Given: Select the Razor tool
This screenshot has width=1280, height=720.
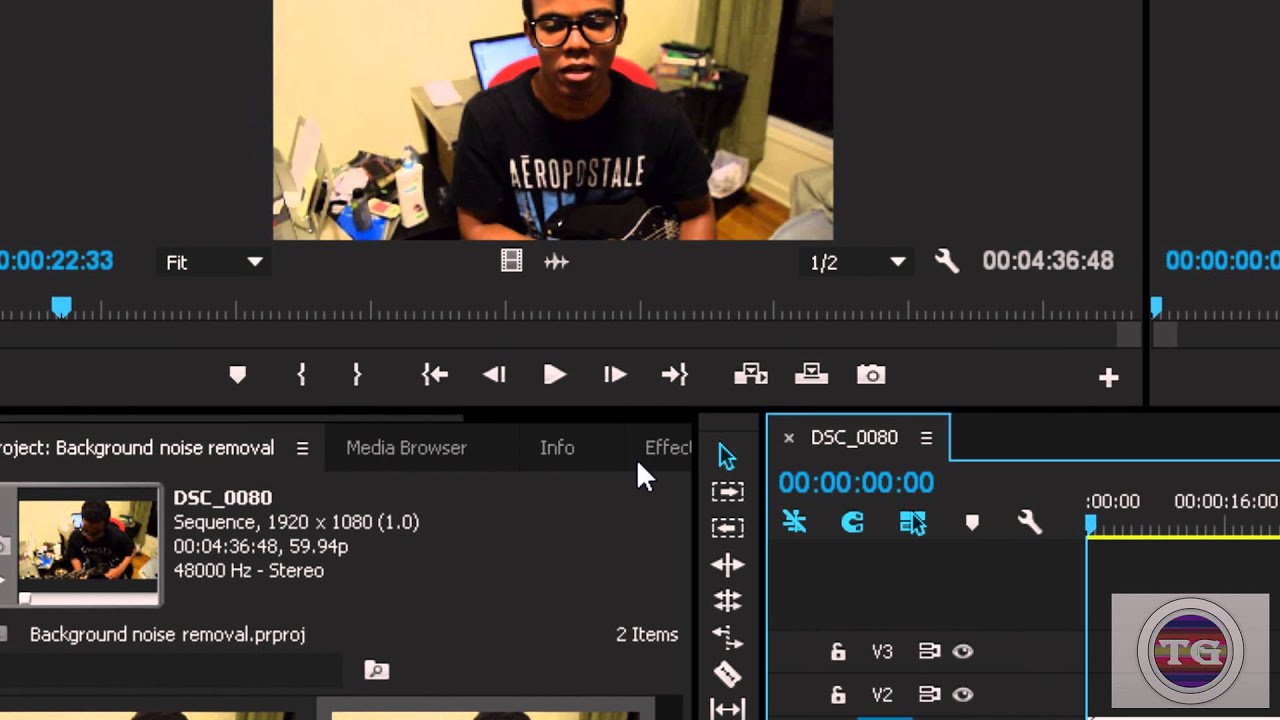Looking at the screenshot, I should point(727,674).
